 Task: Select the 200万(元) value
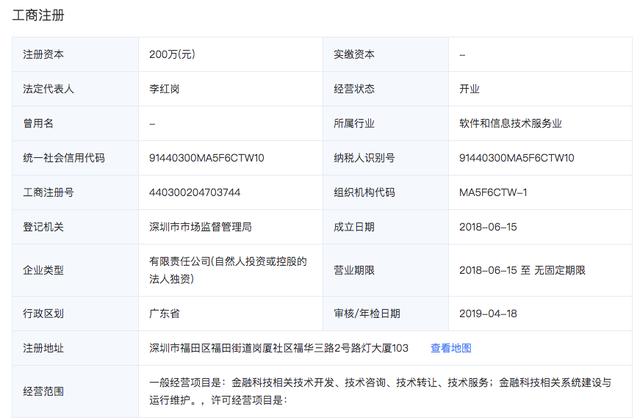point(172,54)
